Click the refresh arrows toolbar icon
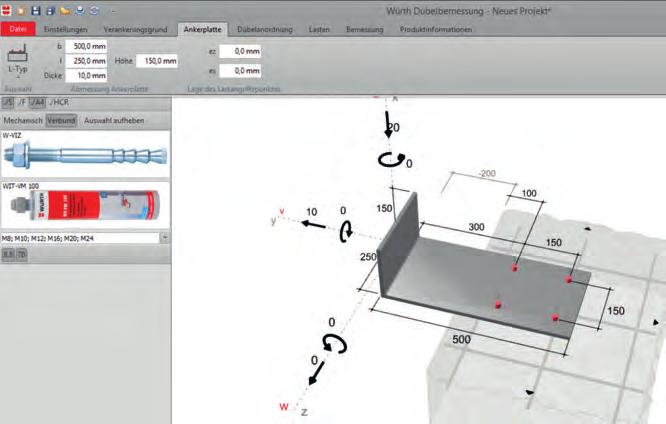 [94, 11]
